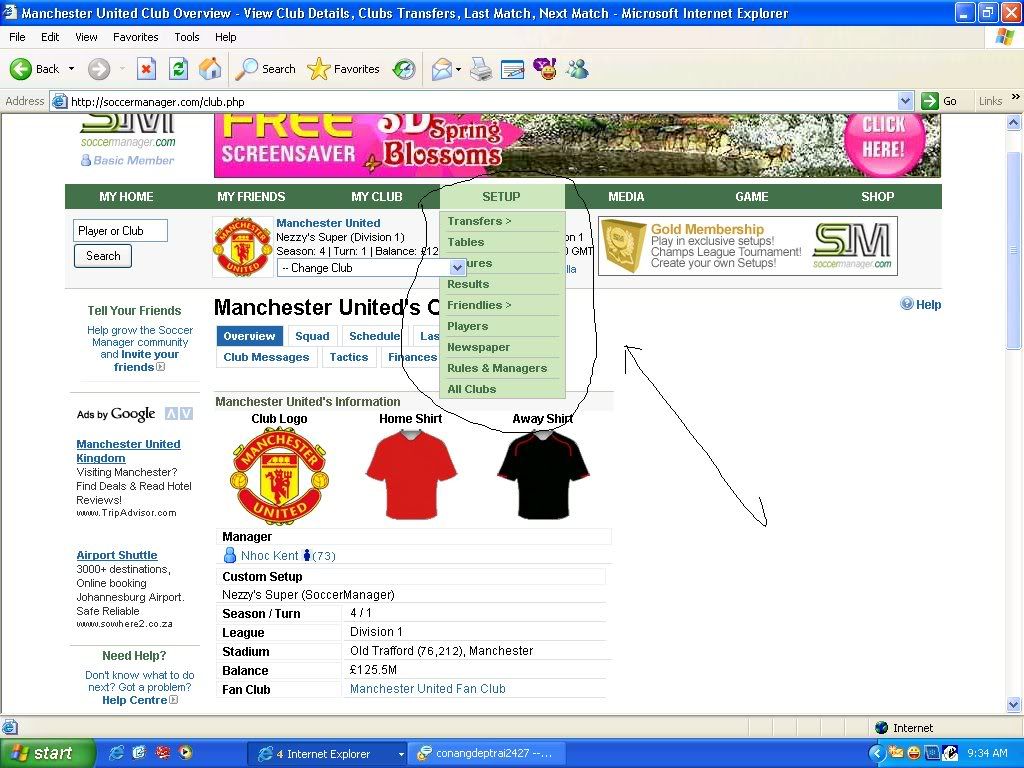Open the Help Centre link
Screen dimensions: 1024x768
(x=135, y=700)
